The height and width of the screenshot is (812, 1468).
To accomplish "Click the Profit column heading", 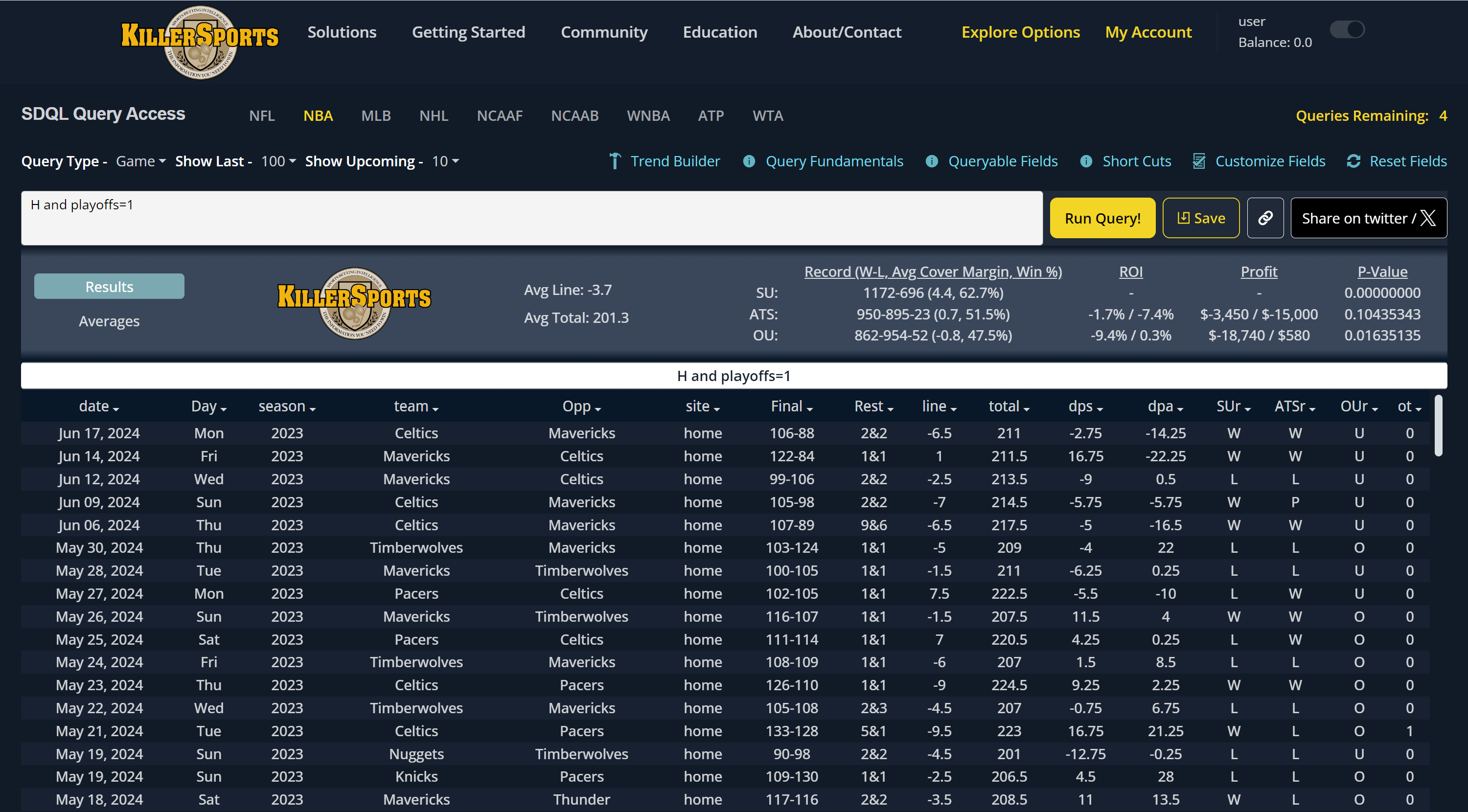I will pos(1259,272).
